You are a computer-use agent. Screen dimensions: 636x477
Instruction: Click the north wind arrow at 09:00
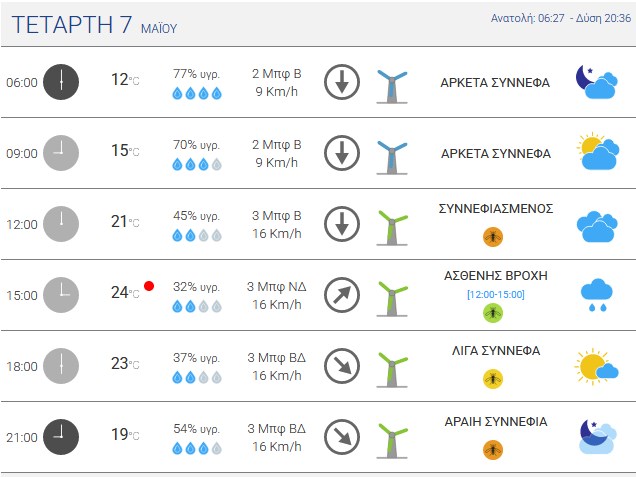[x=342, y=153]
